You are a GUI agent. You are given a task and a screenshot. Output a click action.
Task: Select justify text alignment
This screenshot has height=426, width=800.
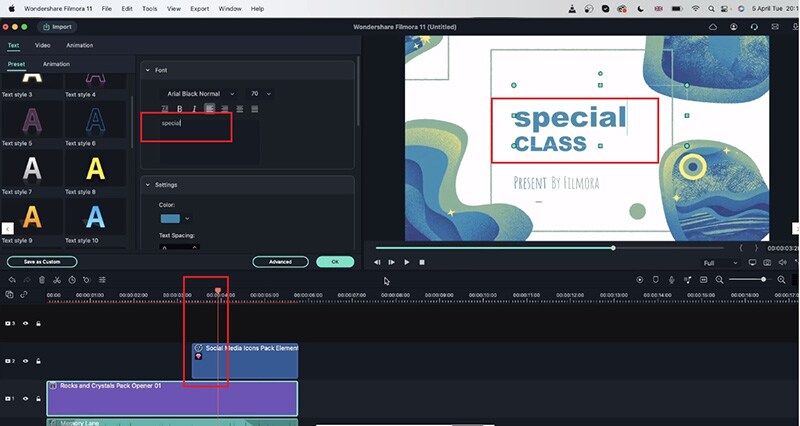tap(255, 109)
